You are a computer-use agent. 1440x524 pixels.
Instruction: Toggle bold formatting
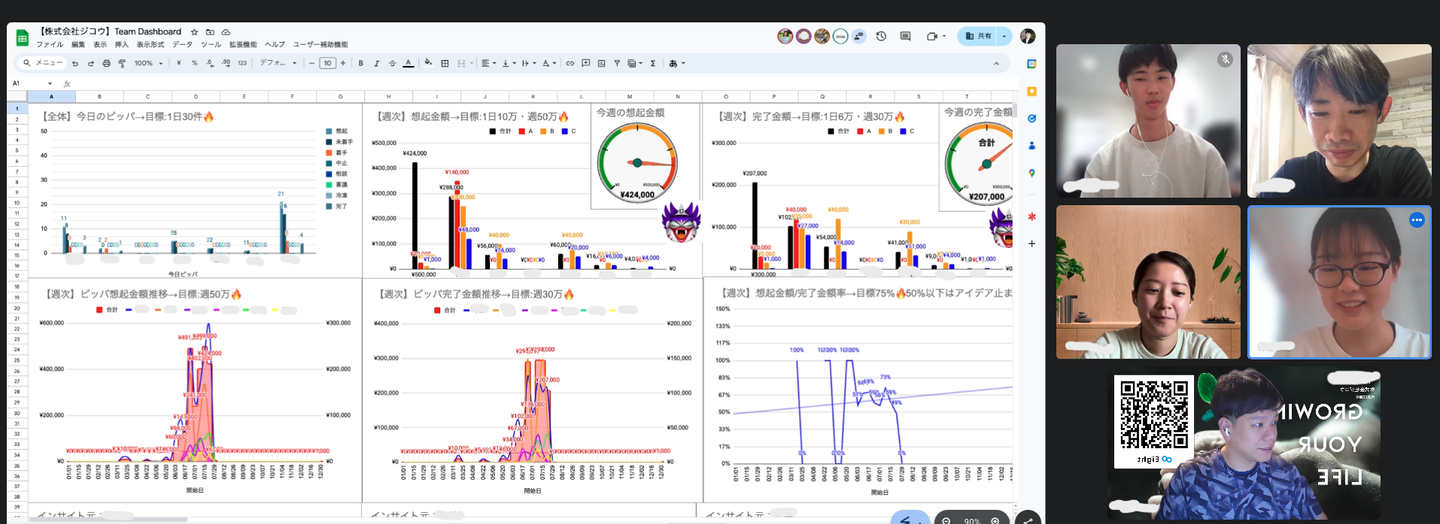coord(360,63)
